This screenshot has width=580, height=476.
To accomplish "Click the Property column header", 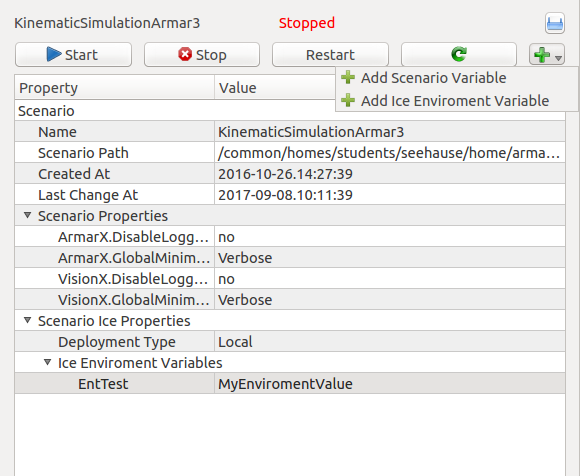I will 115,88.
